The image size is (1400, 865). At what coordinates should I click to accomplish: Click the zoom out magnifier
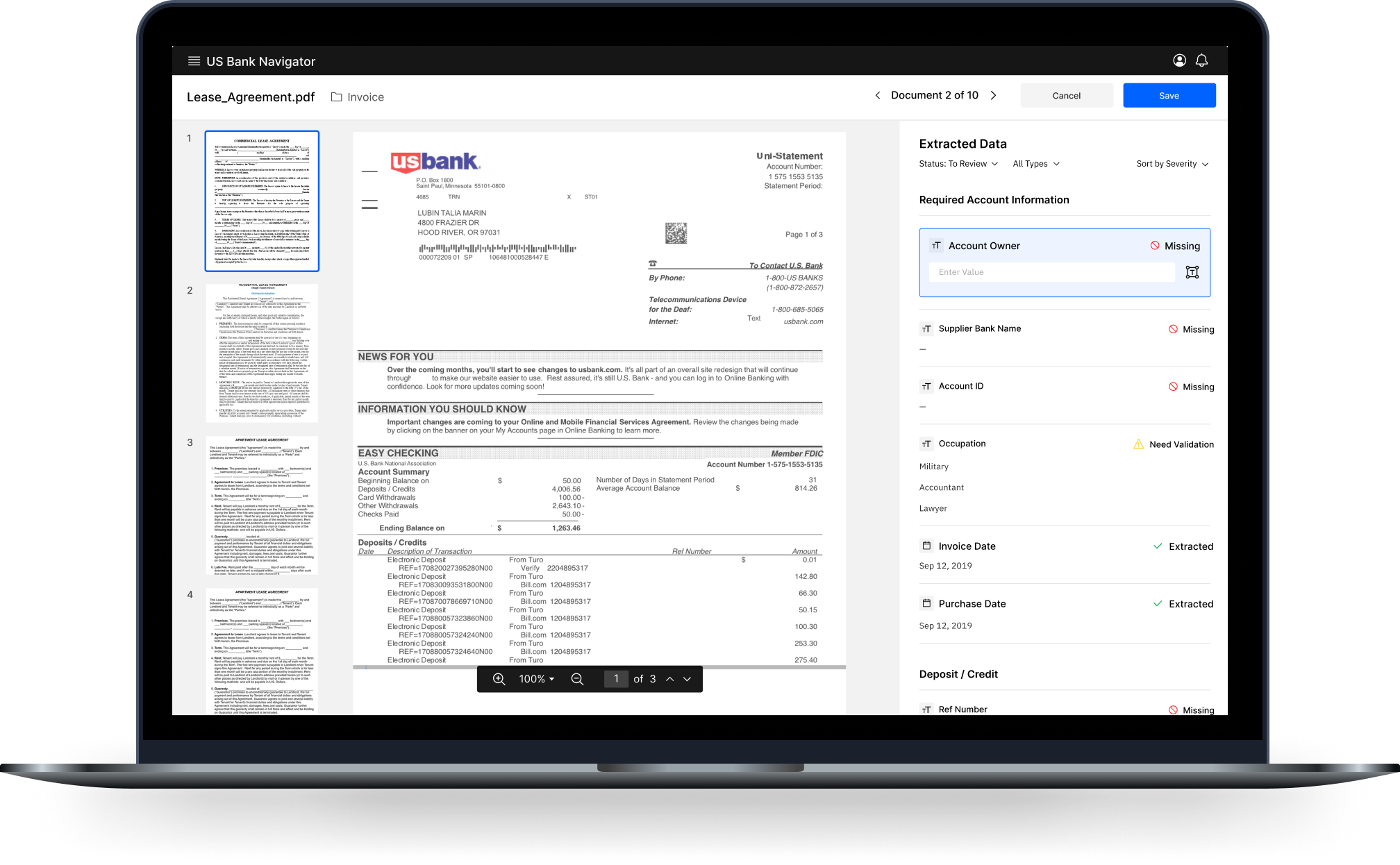577,679
